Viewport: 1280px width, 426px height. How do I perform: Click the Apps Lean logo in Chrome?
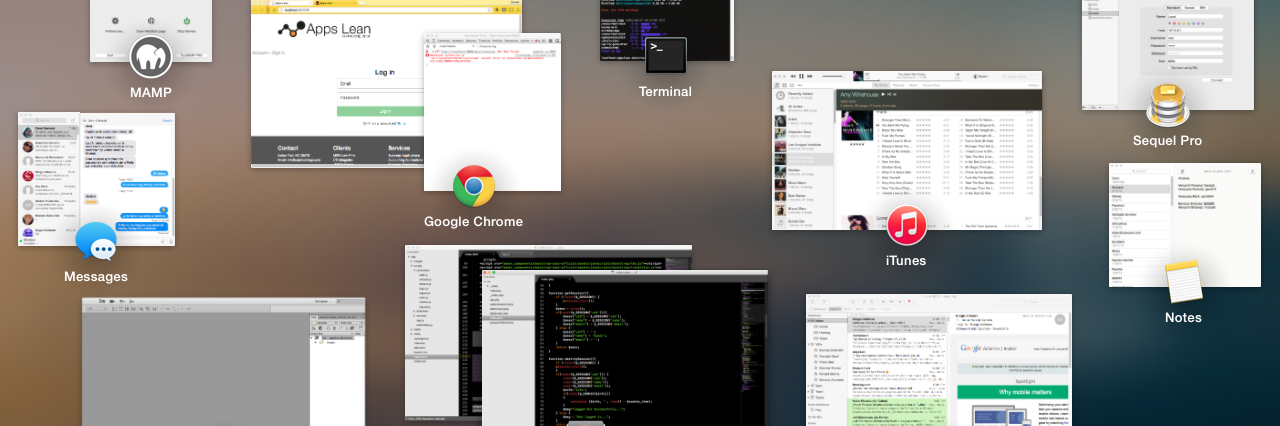tap(323, 30)
